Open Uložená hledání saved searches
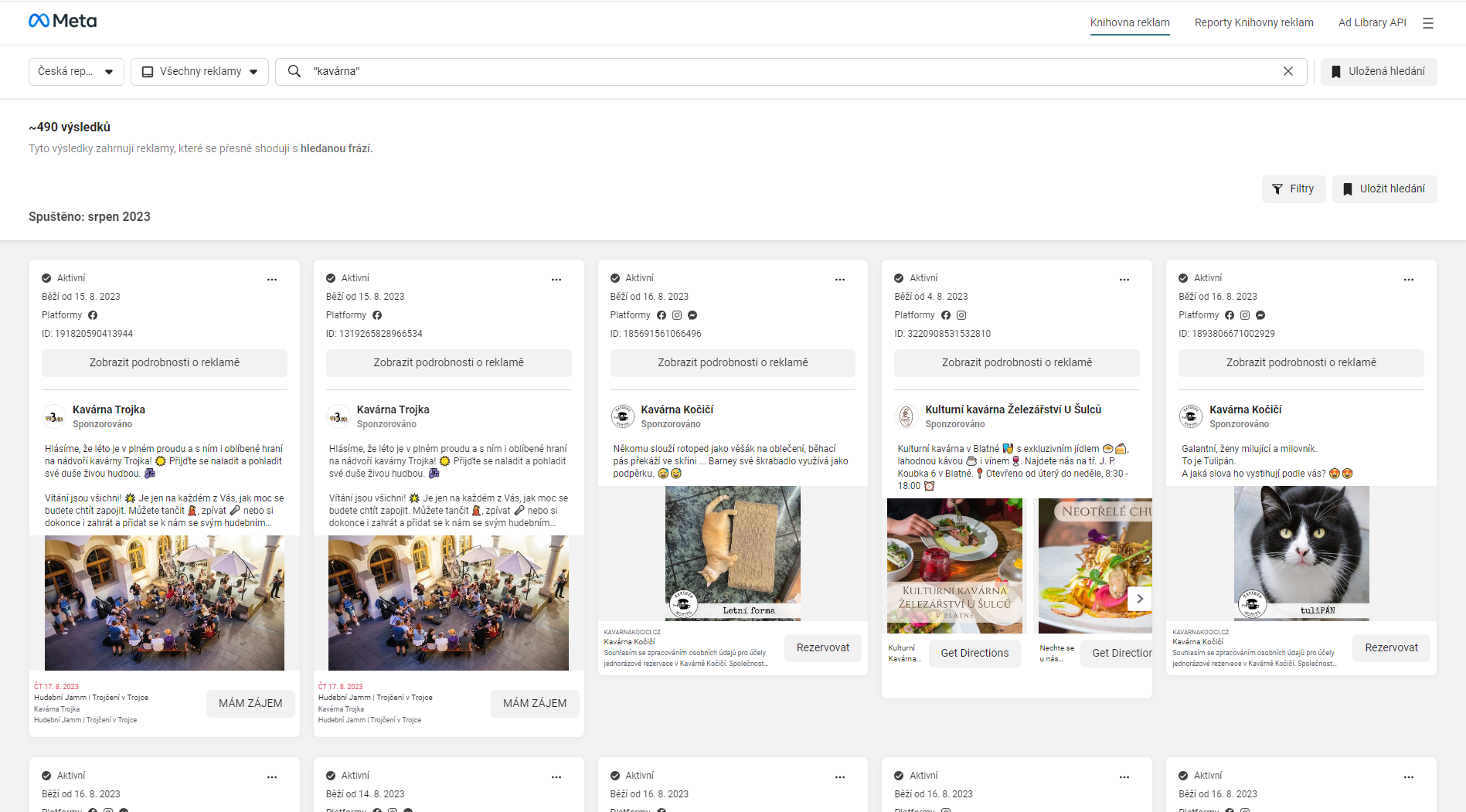The width and height of the screenshot is (1466, 812). [x=1379, y=72]
